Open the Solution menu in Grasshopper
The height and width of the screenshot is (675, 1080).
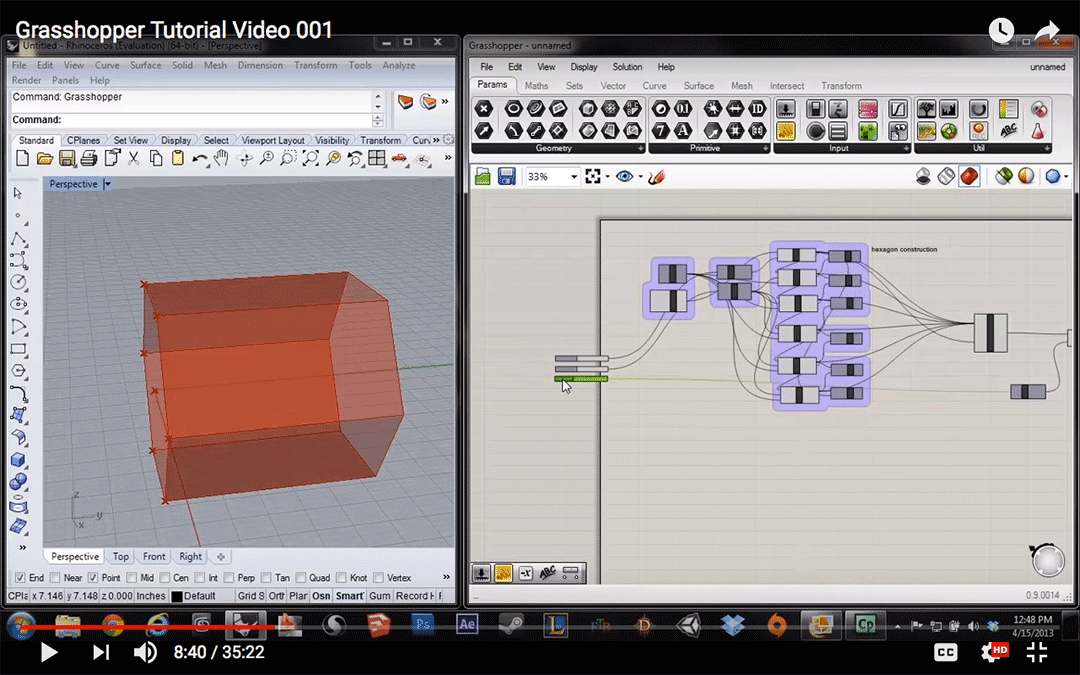pos(627,67)
